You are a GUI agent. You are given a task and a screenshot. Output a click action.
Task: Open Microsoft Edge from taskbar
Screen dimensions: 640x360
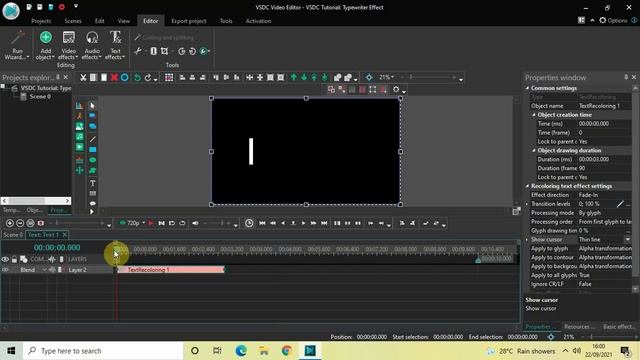coord(241,351)
